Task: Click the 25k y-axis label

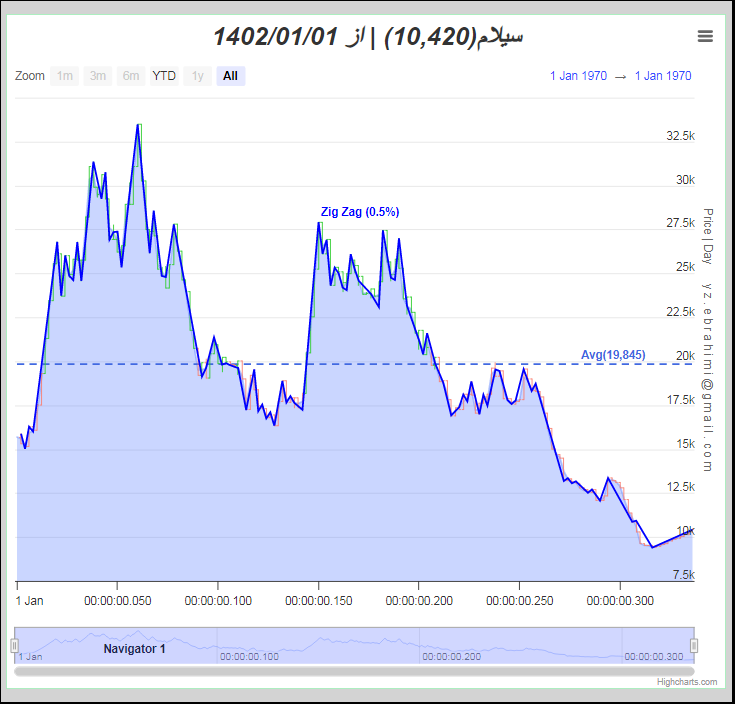Action: point(685,267)
